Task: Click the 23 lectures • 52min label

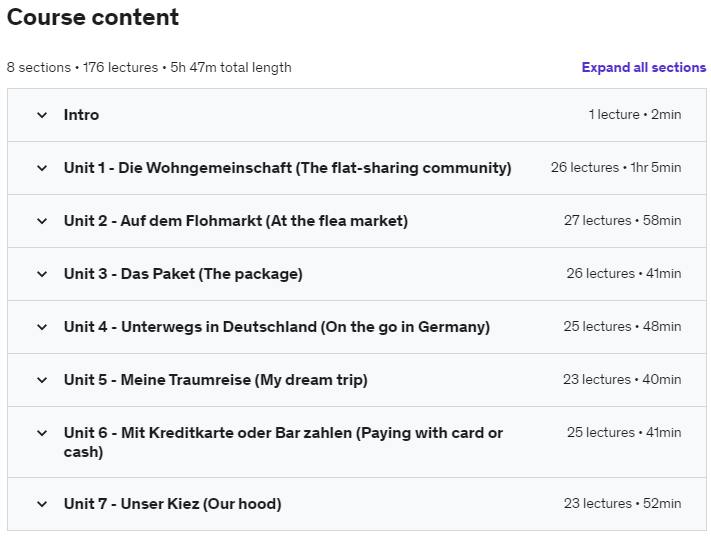Action: click(622, 503)
